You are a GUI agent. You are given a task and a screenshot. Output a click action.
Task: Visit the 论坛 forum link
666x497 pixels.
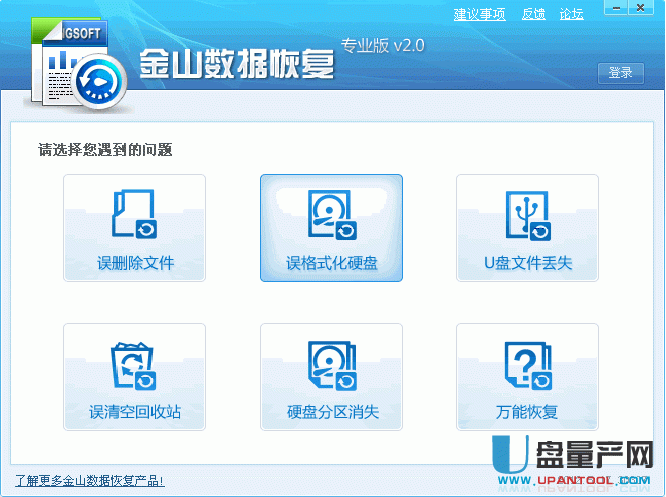coord(571,14)
